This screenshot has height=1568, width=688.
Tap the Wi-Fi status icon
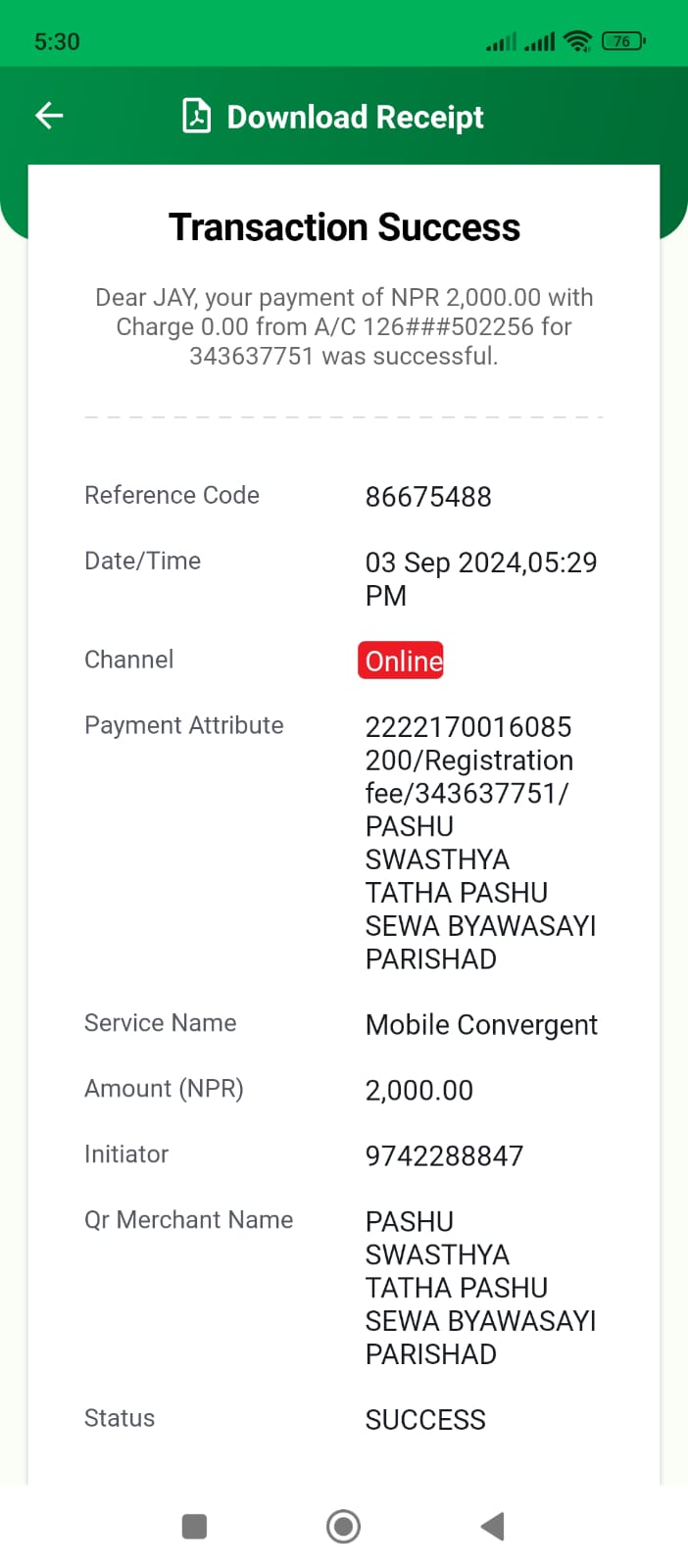579,41
